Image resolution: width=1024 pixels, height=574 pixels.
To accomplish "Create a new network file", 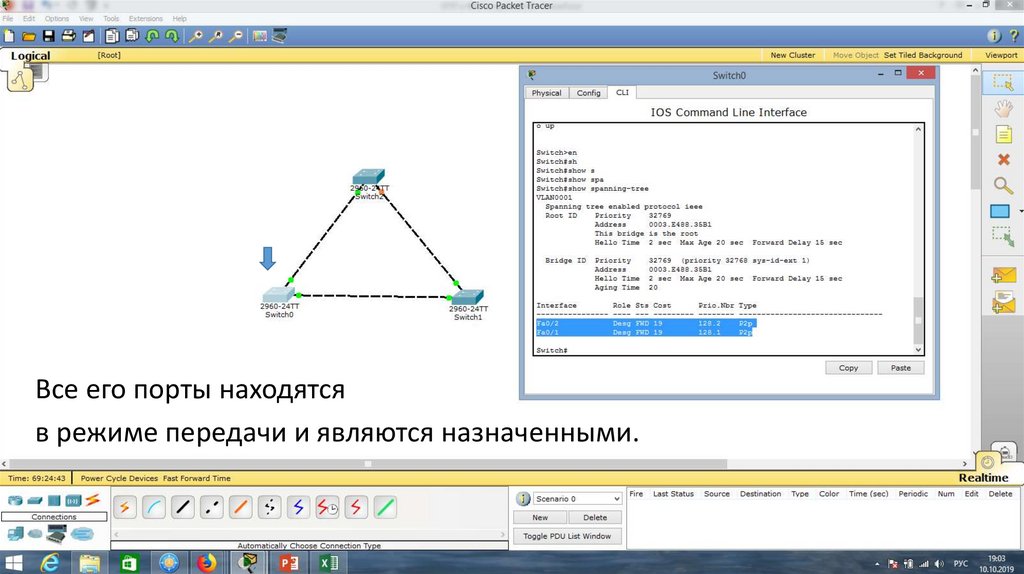I will click(x=8, y=36).
